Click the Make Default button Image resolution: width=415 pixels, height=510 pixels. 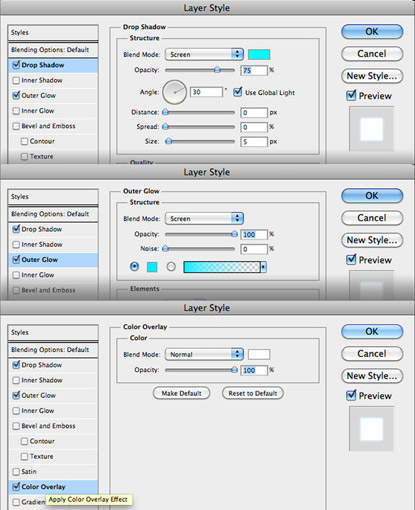(181, 393)
